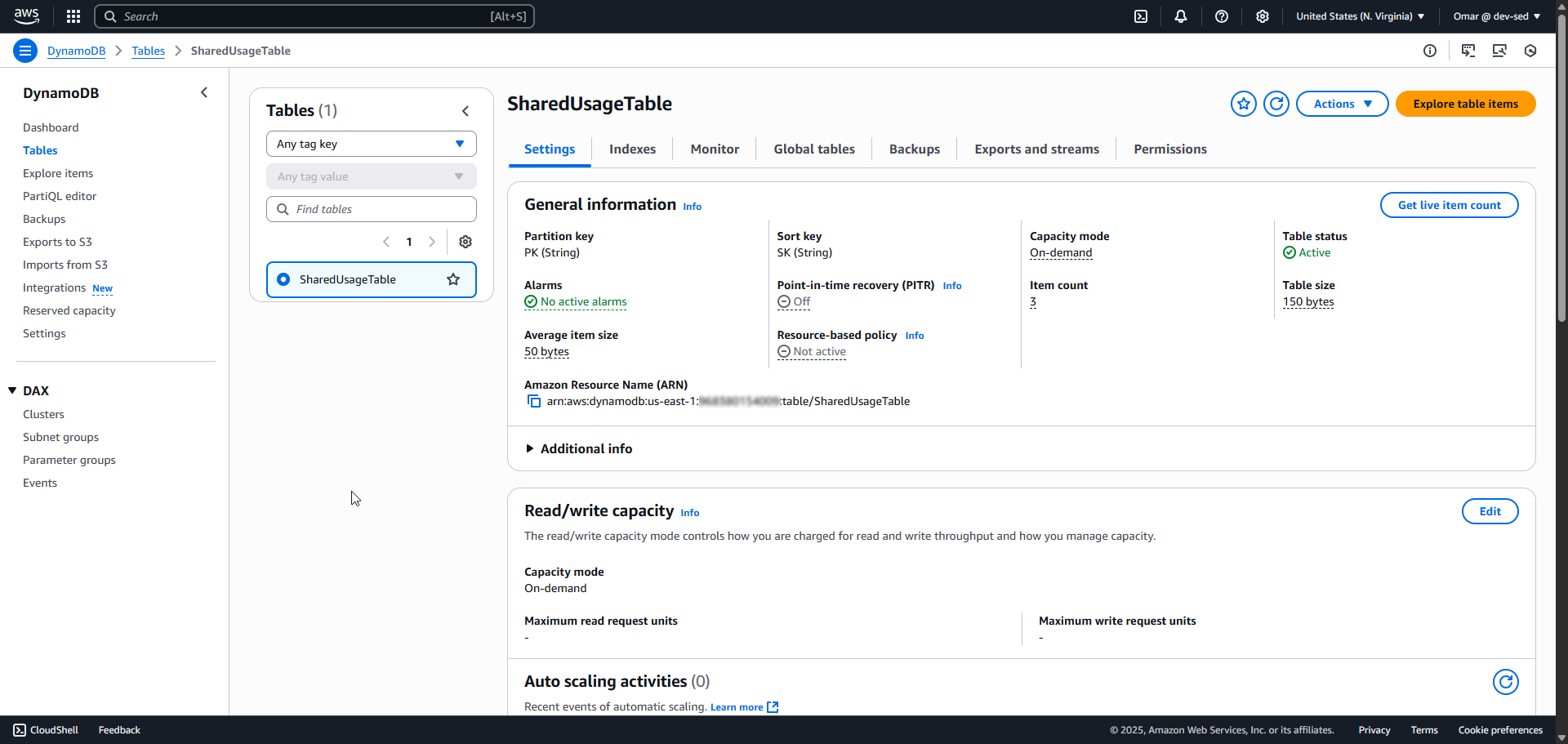Click Info next to General information
This screenshot has width=1568, height=744.
[x=692, y=207]
